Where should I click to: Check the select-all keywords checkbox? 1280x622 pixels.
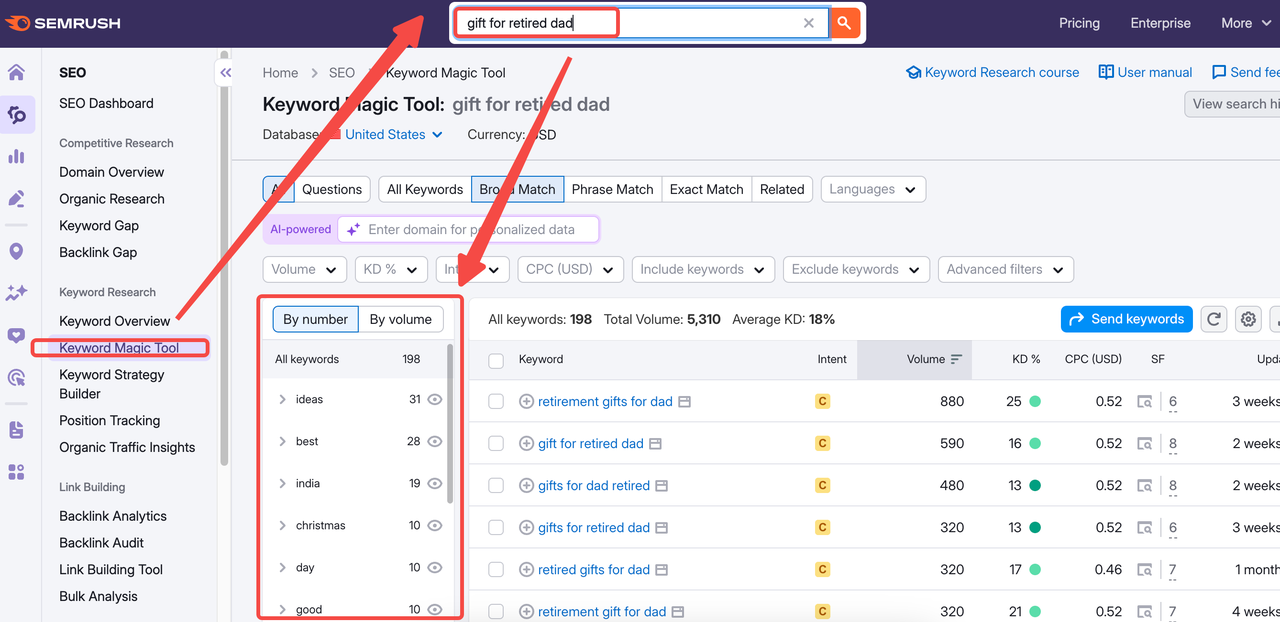pyautogui.click(x=496, y=359)
